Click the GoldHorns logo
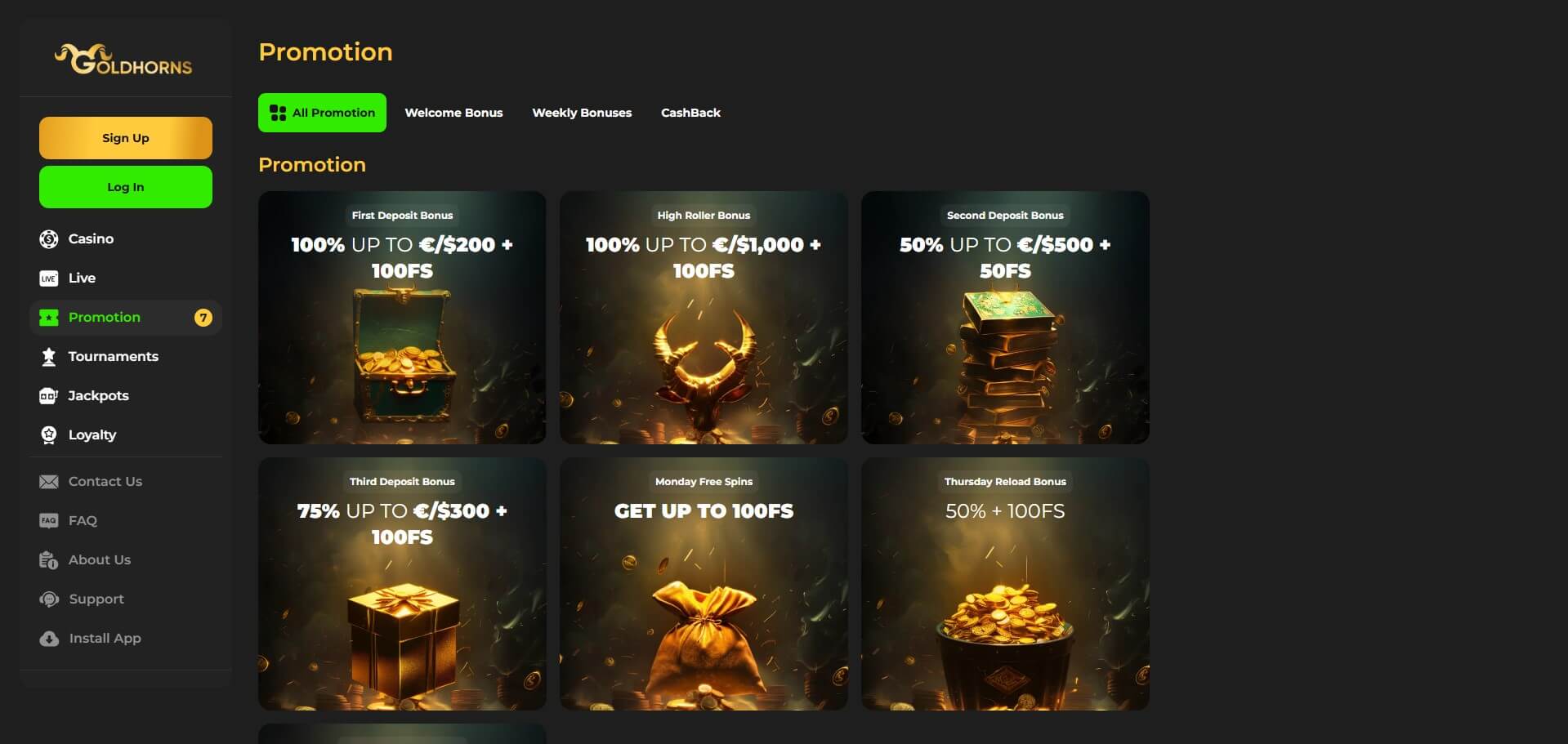Image resolution: width=1568 pixels, height=744 pixels. [123, 60]
